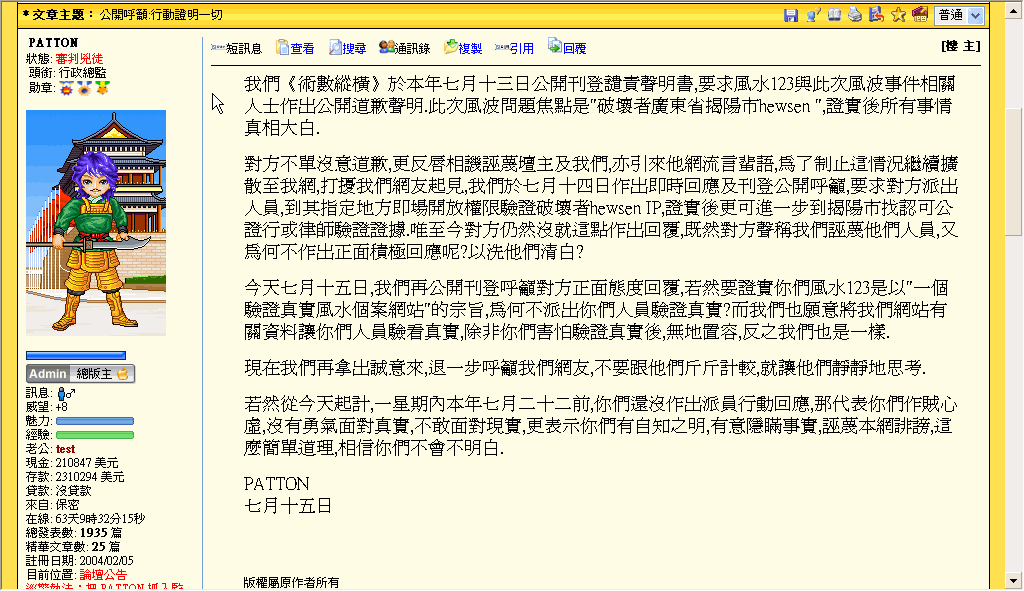Click the blue 魅力 charm bar
The width and height of the screenshot is (1024, 591).
pyautogui.click(x=95, y=421)
